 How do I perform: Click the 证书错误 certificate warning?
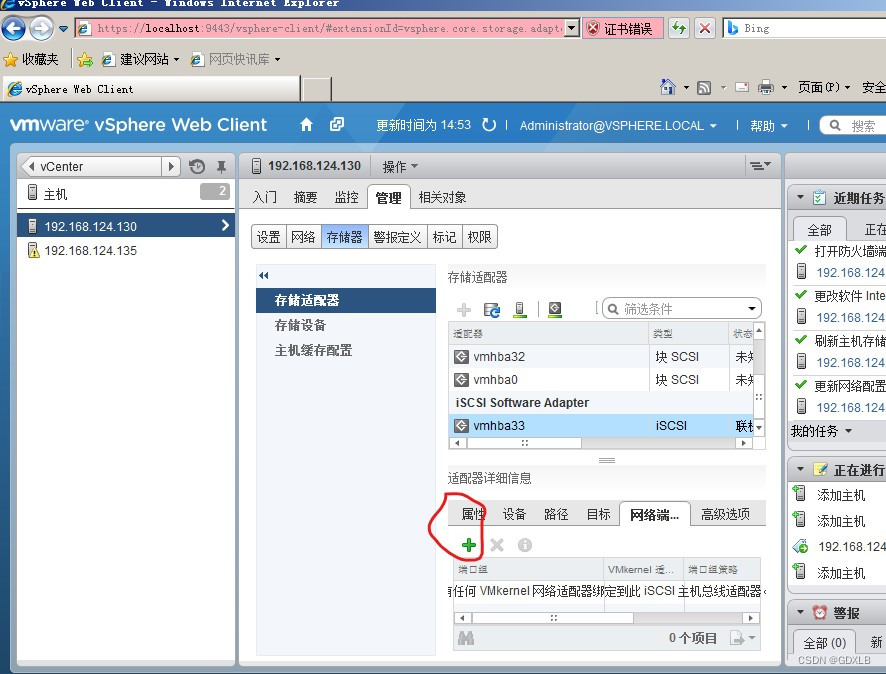[x=622, y=28]
